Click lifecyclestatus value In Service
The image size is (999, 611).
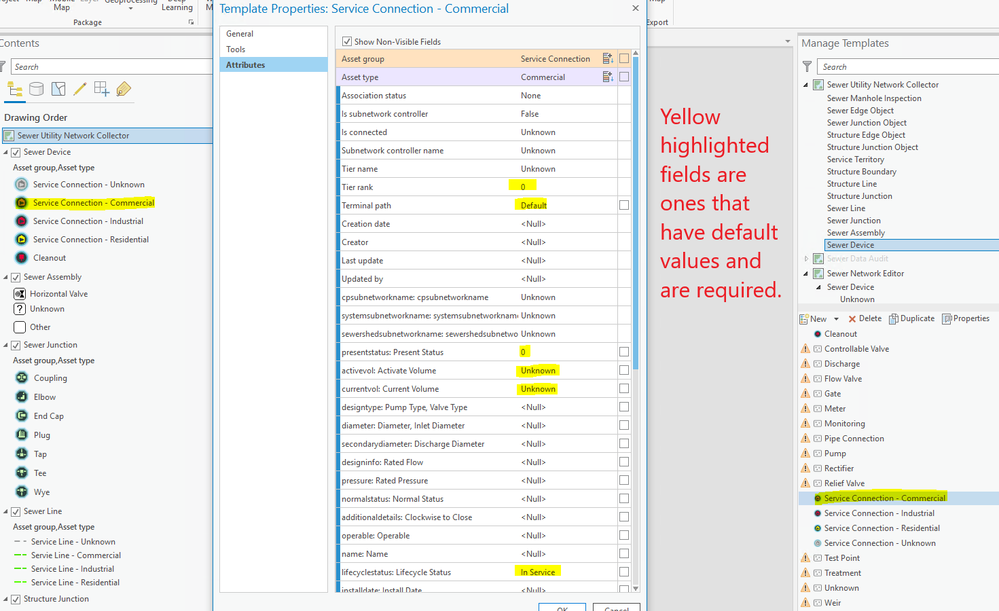[x=538, y=572]
